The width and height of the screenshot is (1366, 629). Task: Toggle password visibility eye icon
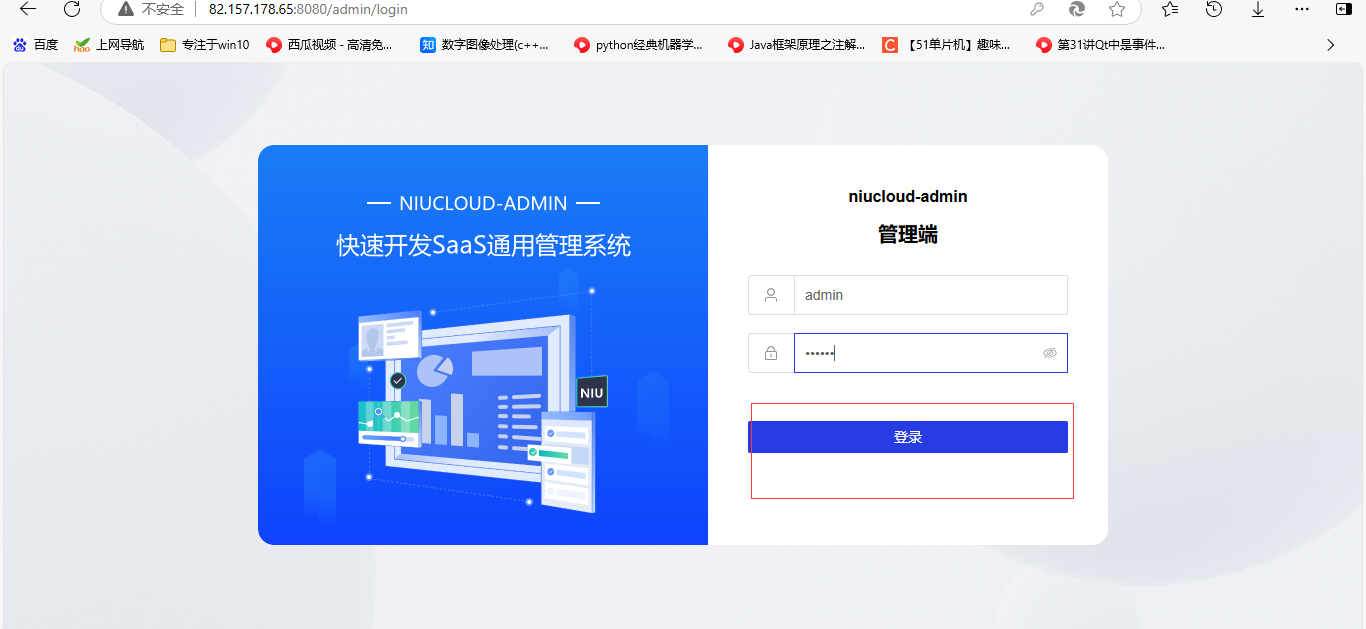[1049, 353]
